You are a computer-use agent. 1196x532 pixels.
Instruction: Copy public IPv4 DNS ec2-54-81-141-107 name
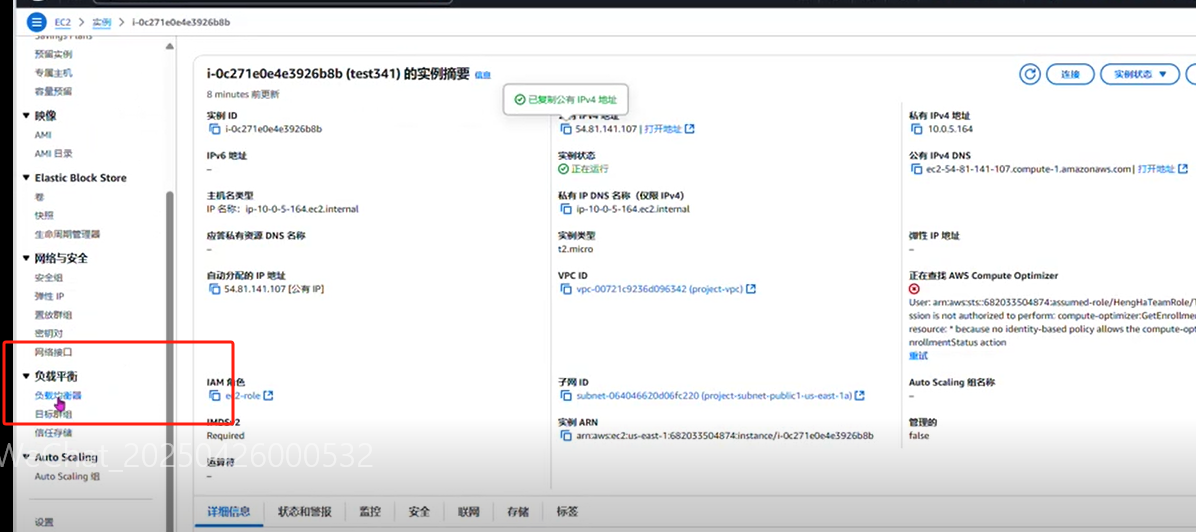coord(915,169)
